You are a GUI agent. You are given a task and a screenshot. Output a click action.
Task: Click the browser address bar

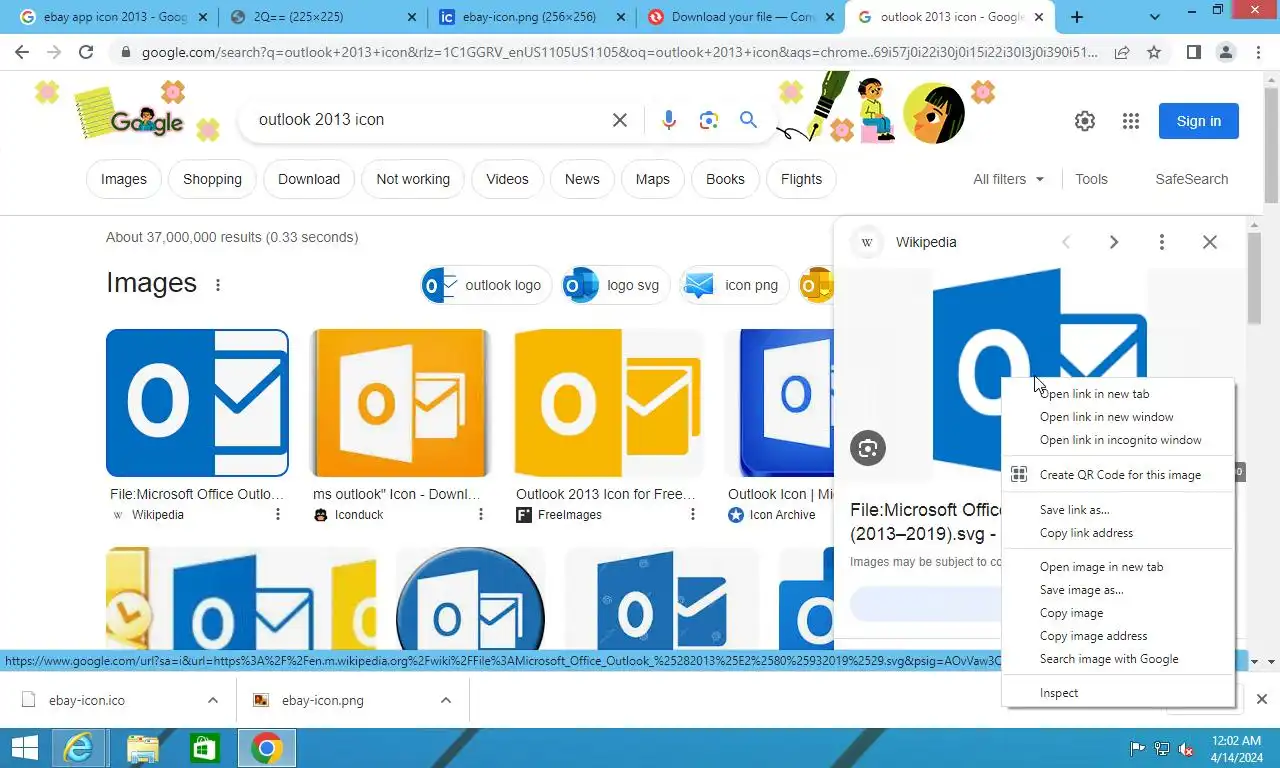[x=620, y=52]
